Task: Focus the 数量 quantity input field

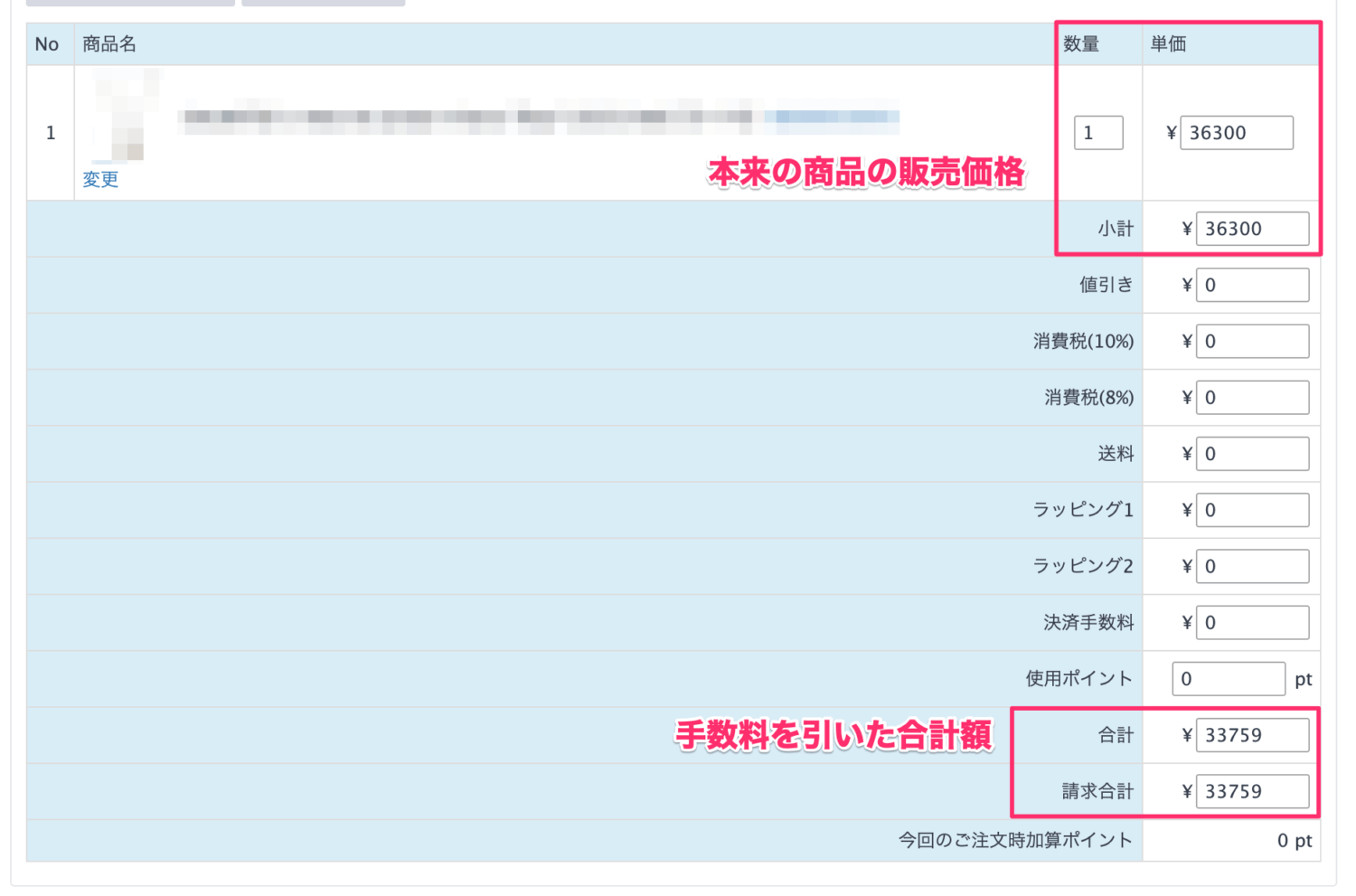Action: 1097,133
